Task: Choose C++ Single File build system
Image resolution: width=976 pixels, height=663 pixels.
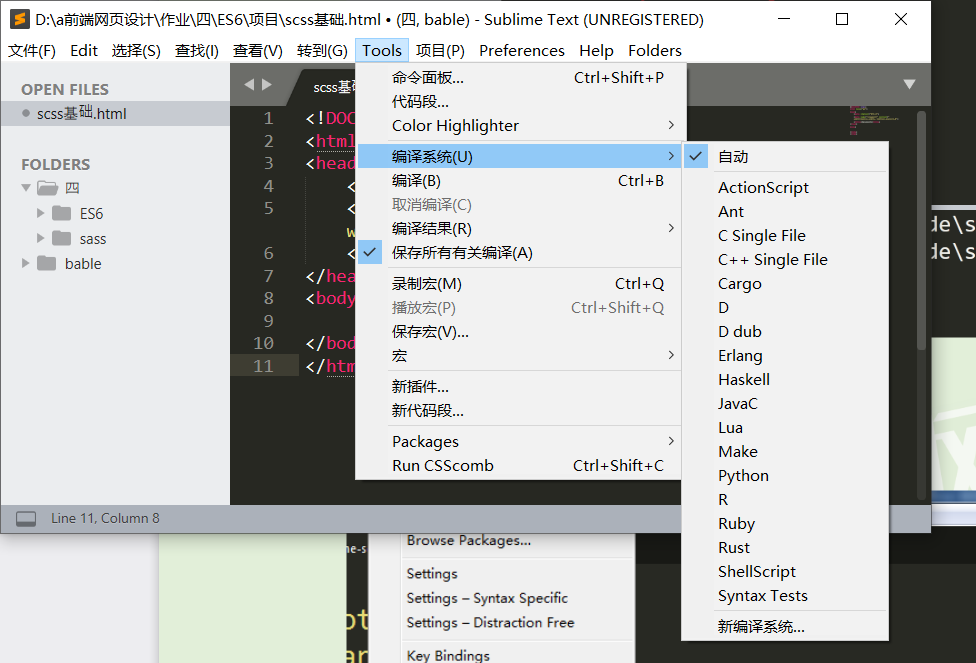Action: 785,260
